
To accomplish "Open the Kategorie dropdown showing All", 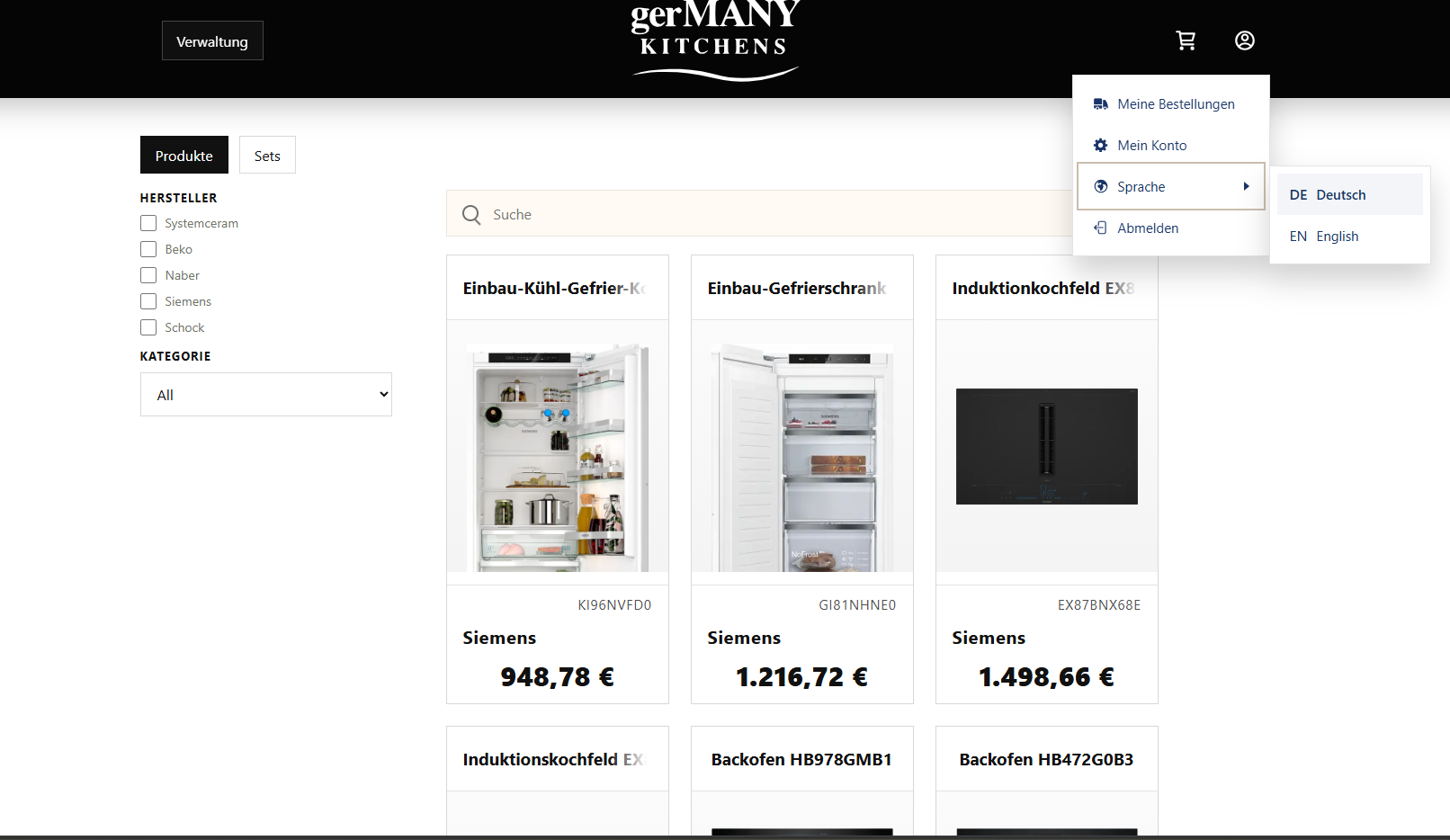I will 266,395.
